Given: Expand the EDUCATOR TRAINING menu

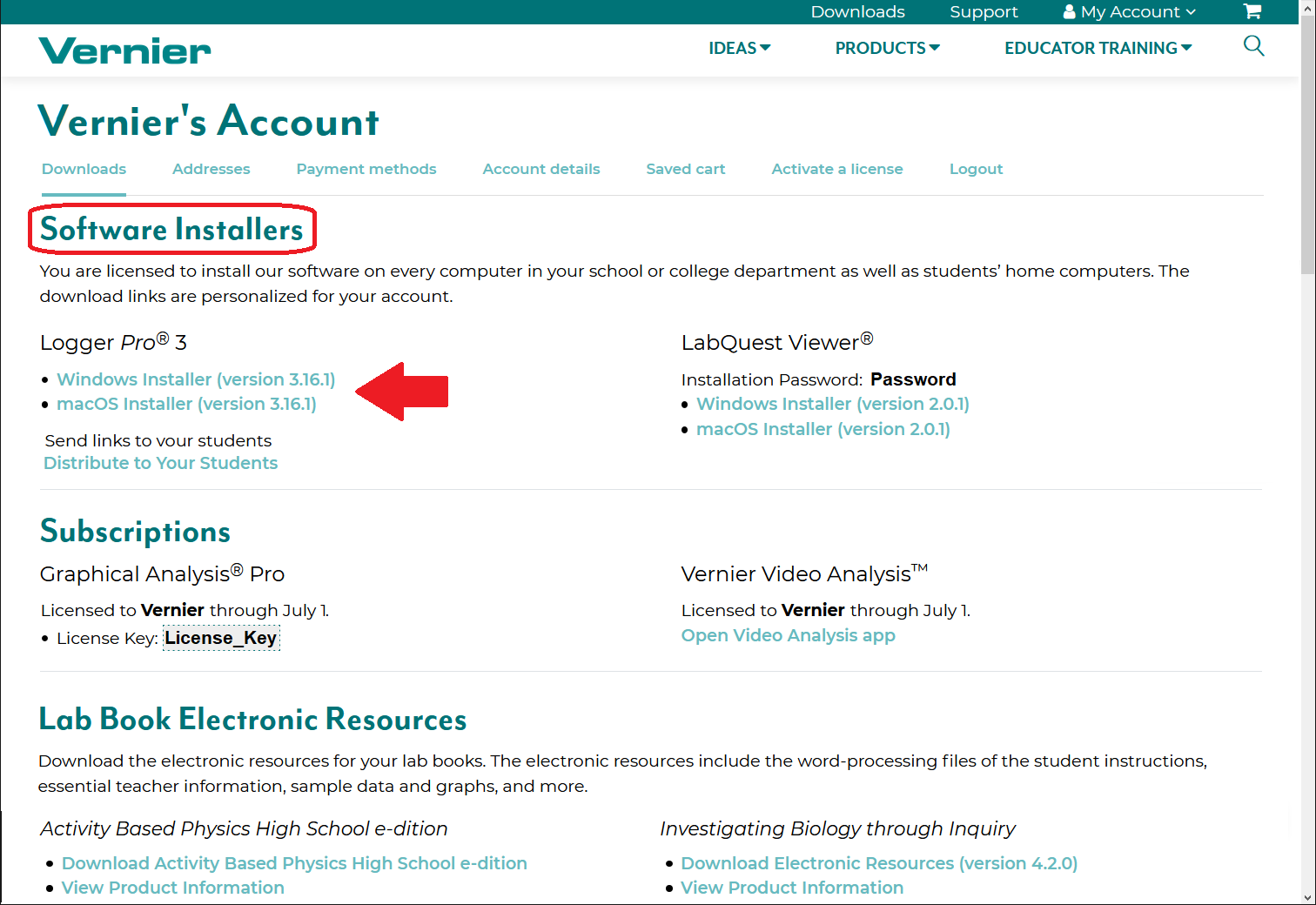Looking at the screenshot, I should tap(1097, 48).
